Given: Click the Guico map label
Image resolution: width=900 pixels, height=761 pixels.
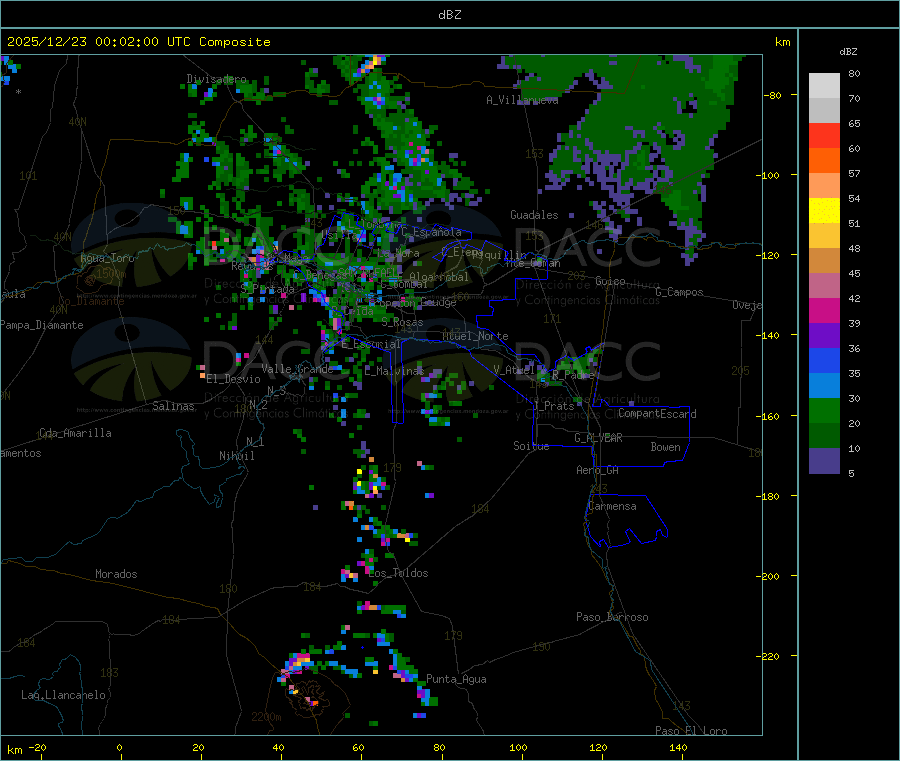Looking at the screenshot, I should (610, 281).
